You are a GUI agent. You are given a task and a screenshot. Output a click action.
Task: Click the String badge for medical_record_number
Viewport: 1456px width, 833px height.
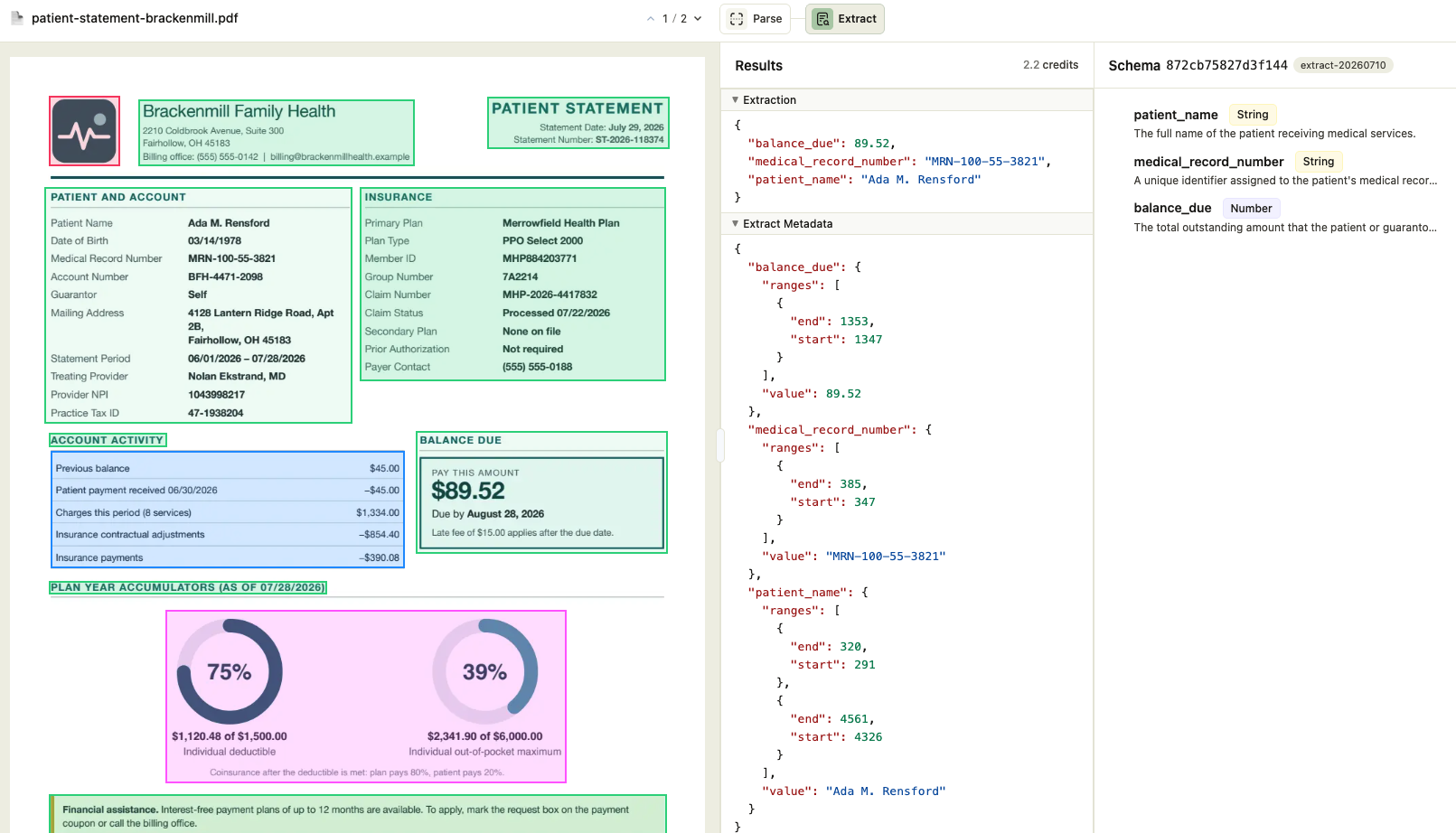(x=1319, y=162)
